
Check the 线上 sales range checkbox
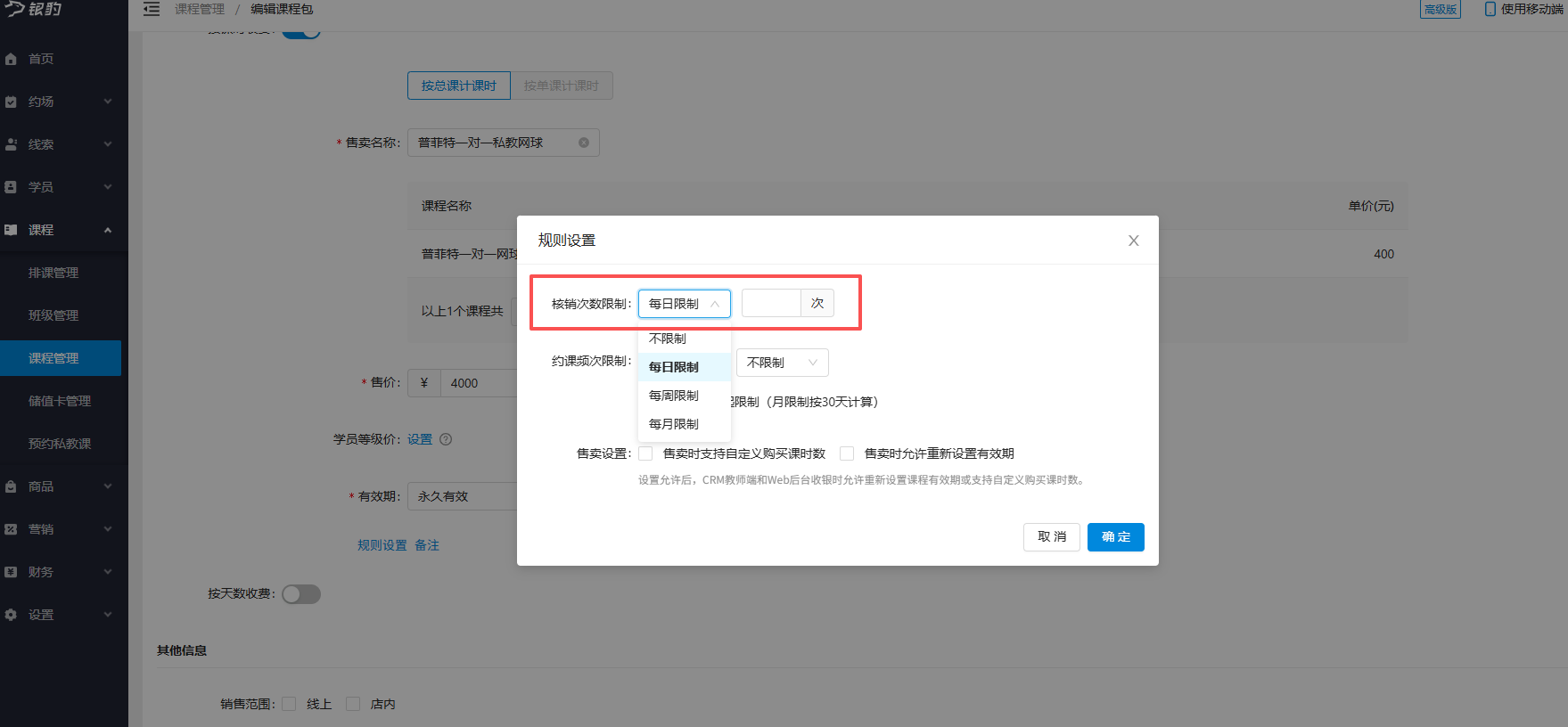(289, 704)
